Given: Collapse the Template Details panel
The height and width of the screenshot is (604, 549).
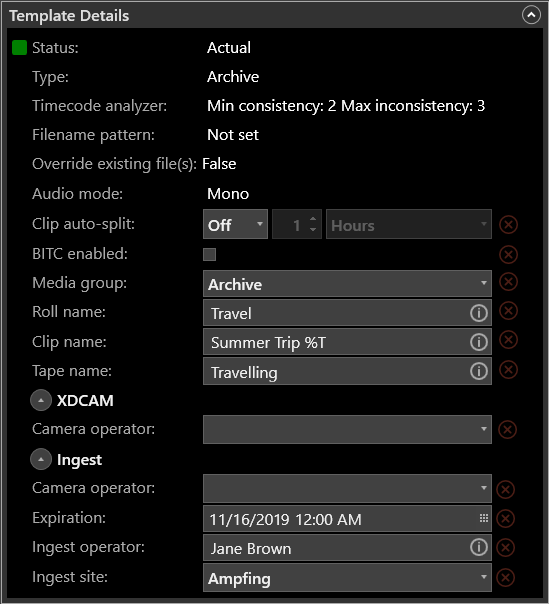Looking at the screenshot, I should click(531, 15).
